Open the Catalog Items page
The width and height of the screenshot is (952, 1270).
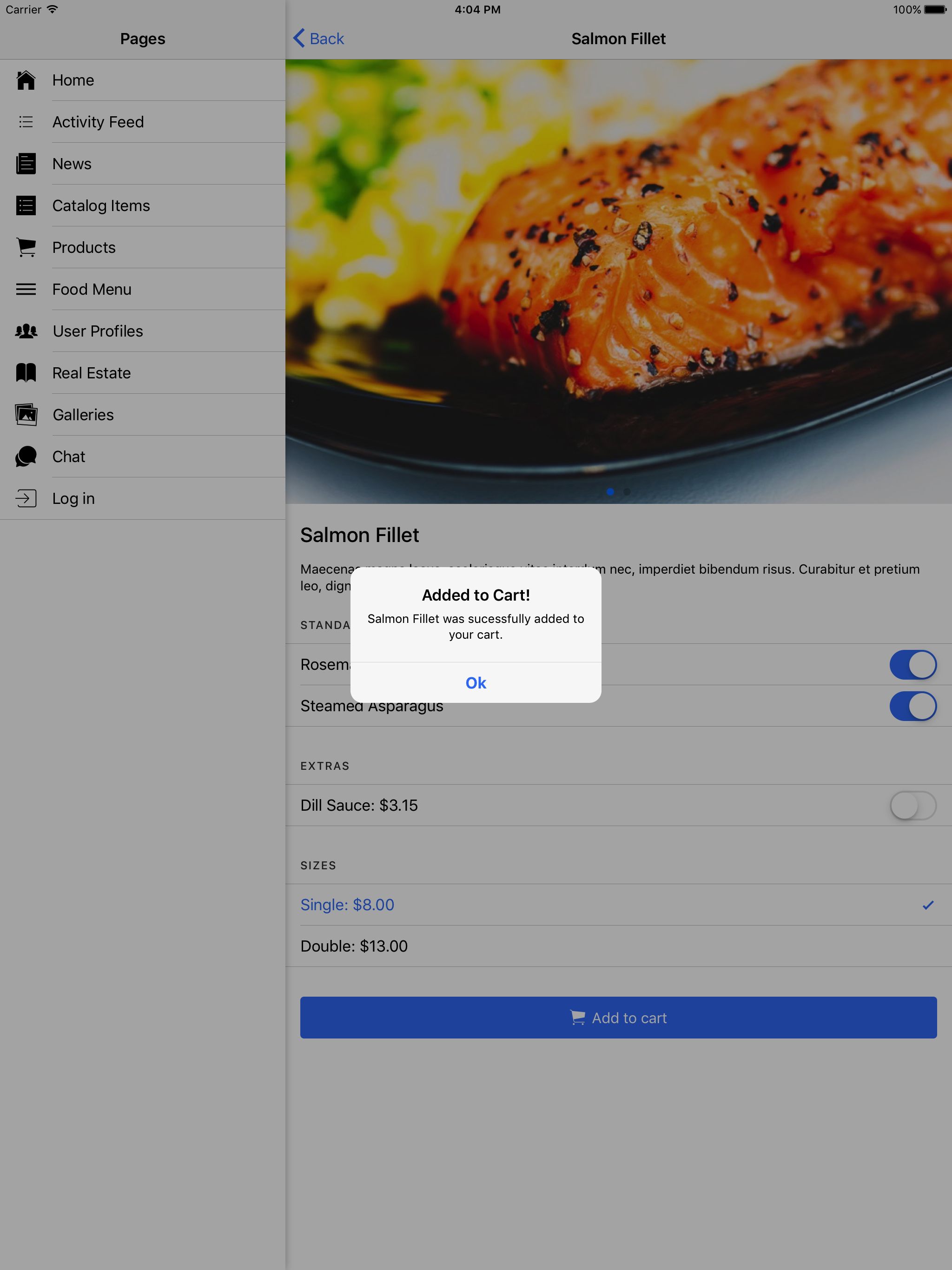click(101, 205)
